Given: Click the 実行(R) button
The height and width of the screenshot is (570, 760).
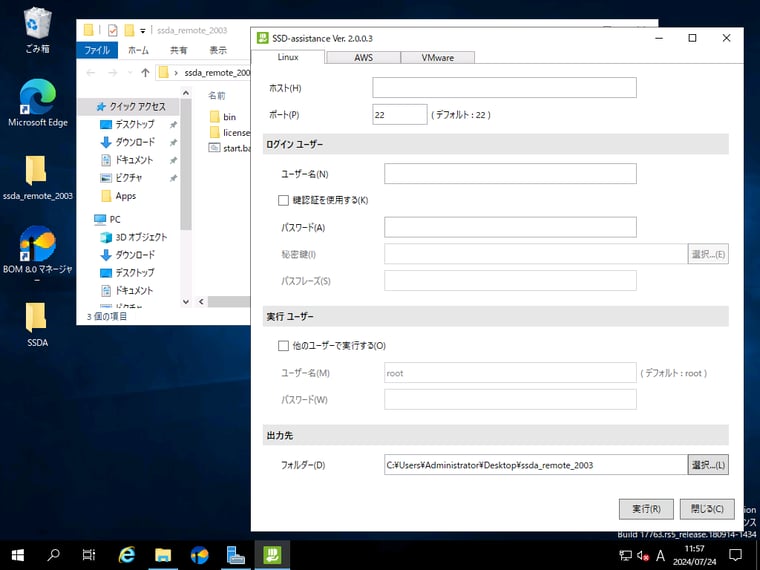Looking at the screenshot, I should 645,509.
